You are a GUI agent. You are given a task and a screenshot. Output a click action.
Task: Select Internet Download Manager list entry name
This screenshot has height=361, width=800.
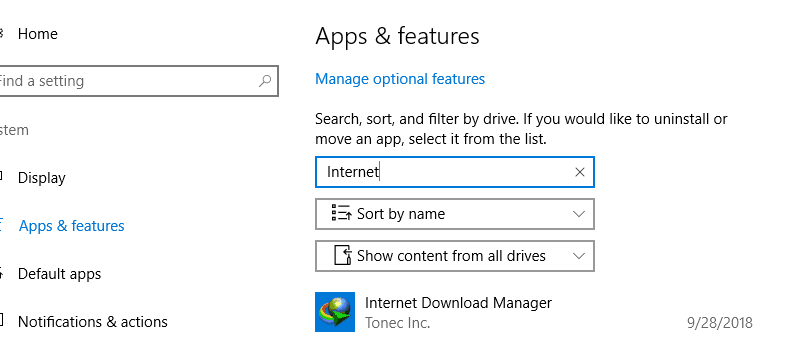click(458, 303)
